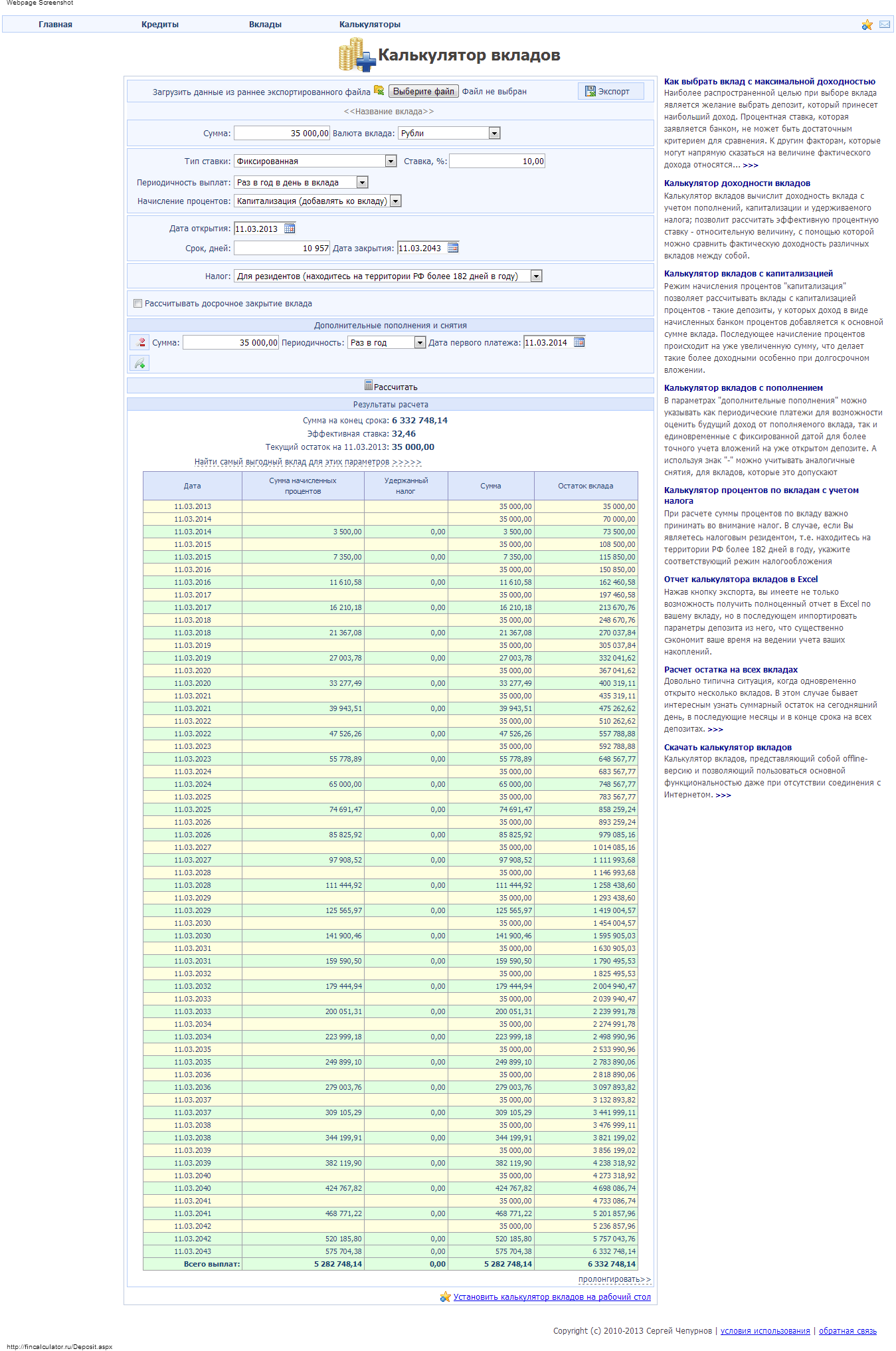Click the coins calculator logo
Screen dimensions: 896x1351
pos(357,54)
